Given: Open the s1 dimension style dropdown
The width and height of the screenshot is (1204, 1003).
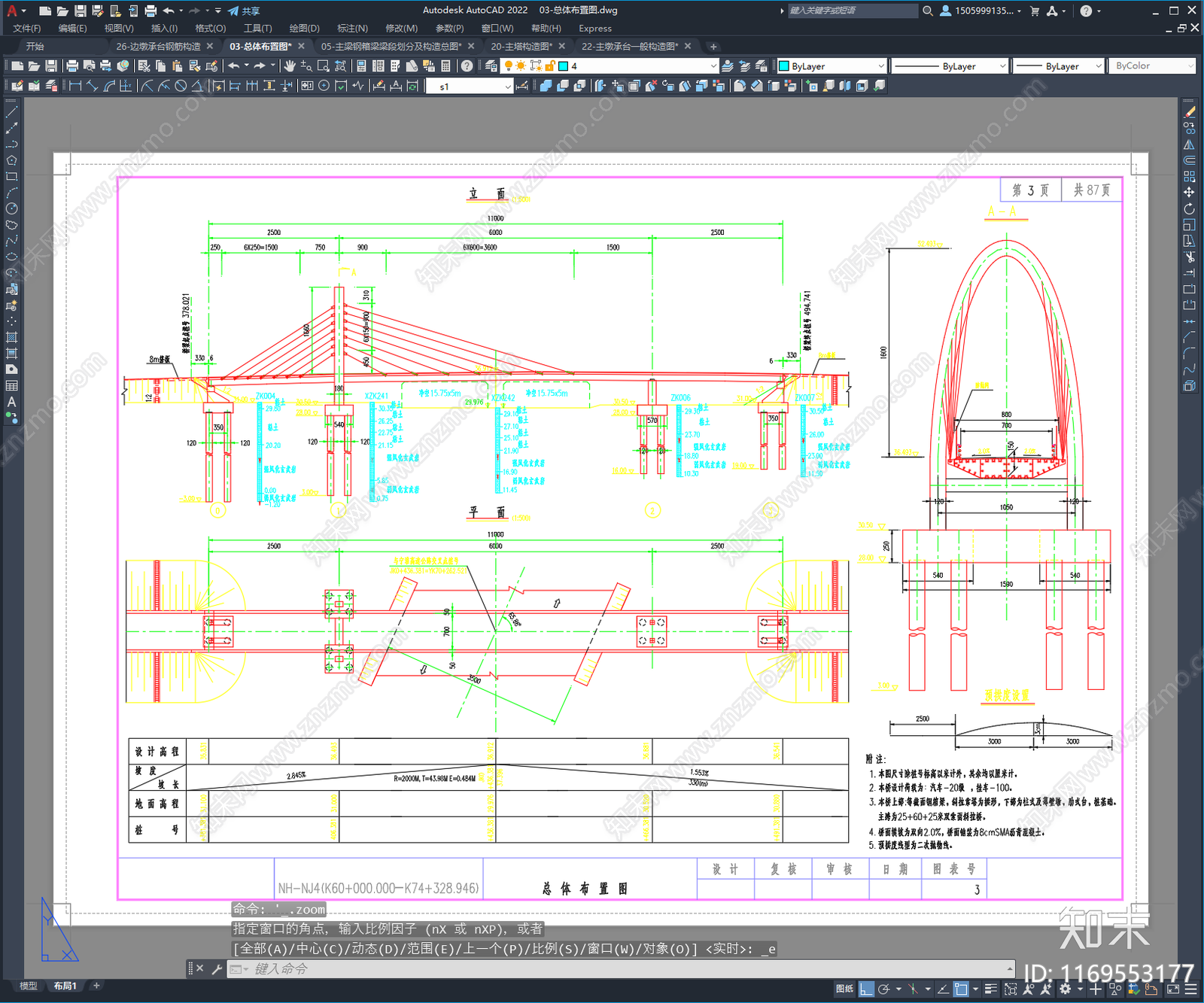Looking at the screenshot, I should 470,86.
